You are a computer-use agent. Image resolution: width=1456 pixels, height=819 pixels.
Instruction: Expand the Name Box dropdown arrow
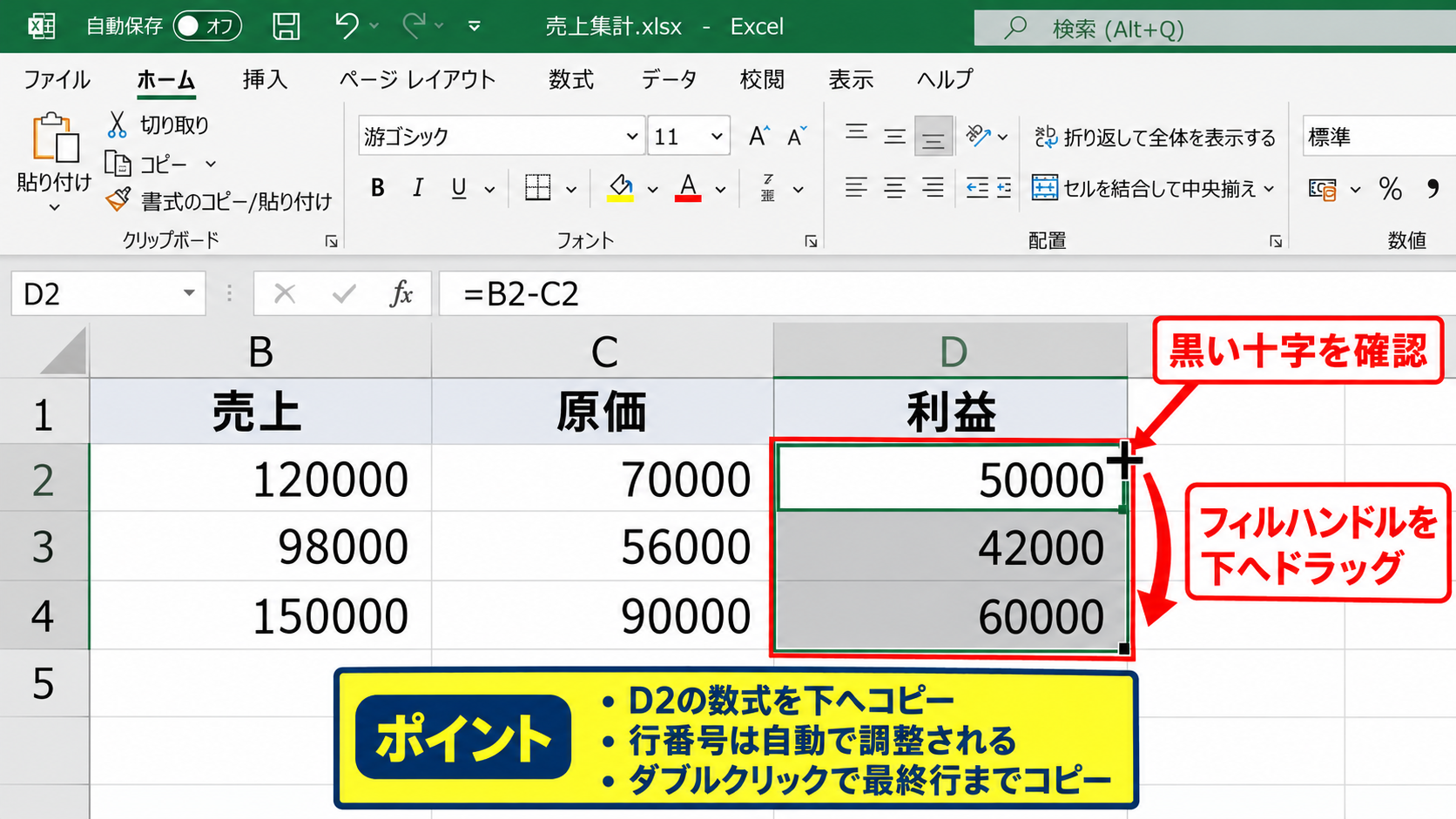[188, 293]
